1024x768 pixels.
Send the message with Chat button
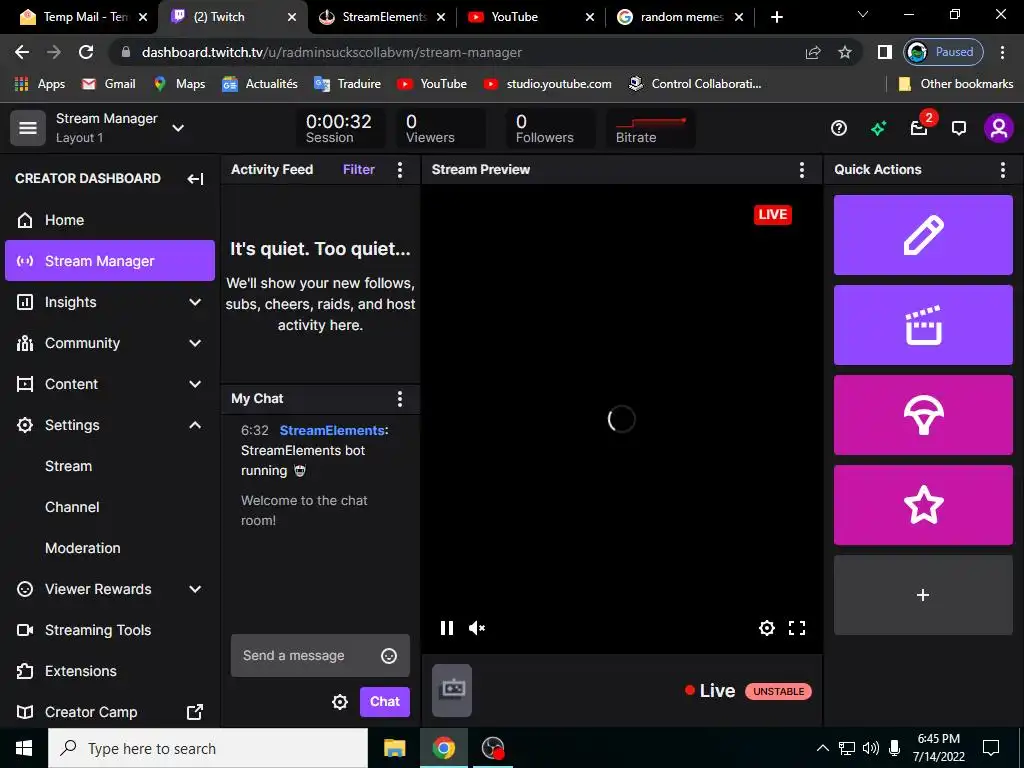(385, 701)
